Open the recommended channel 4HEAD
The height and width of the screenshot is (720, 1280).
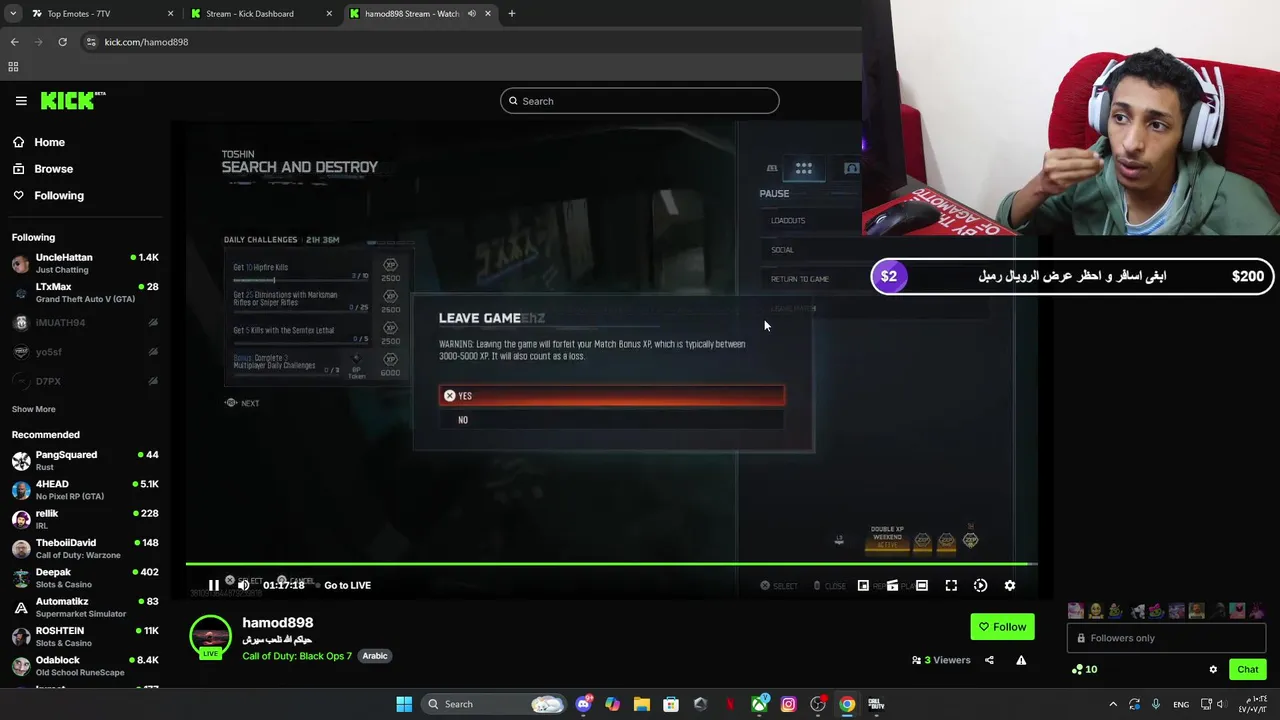85,490
